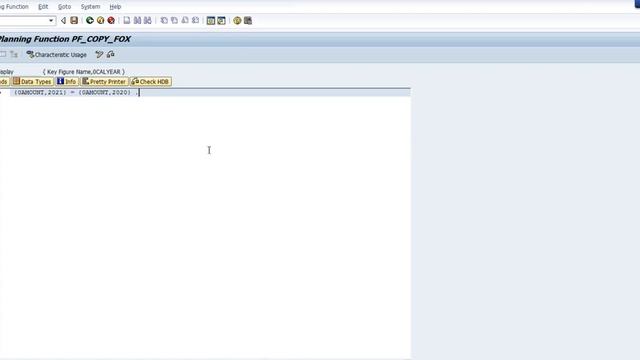Go to First Page icon
Image resolution: width=640 pixels, height=360 pixels.
[x=164, y=20]
